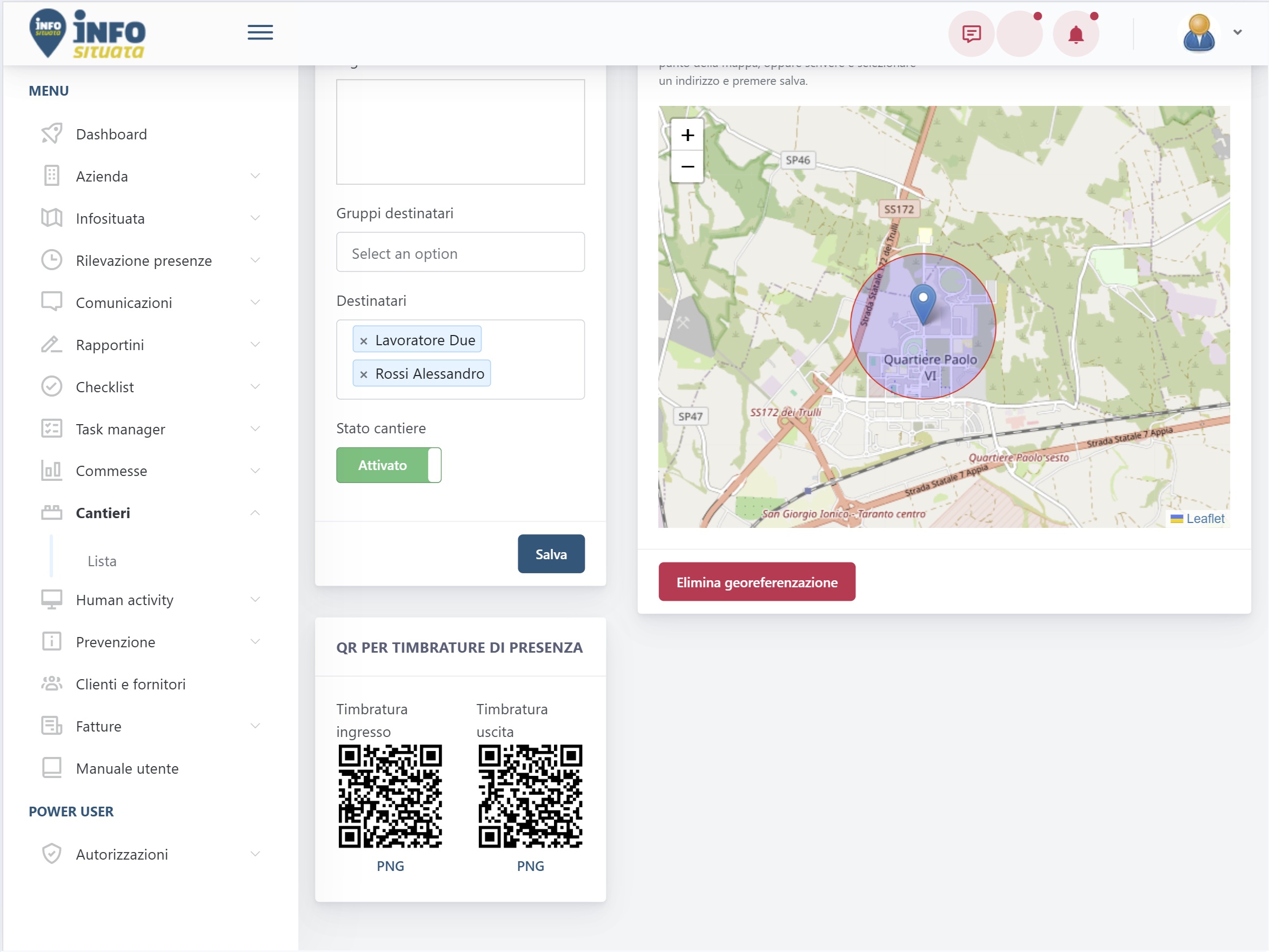This screenshot has height=952, width=1269.
Task: Toggle the Attivato stato cantiere switch
Action: click(x=389, y=465)
